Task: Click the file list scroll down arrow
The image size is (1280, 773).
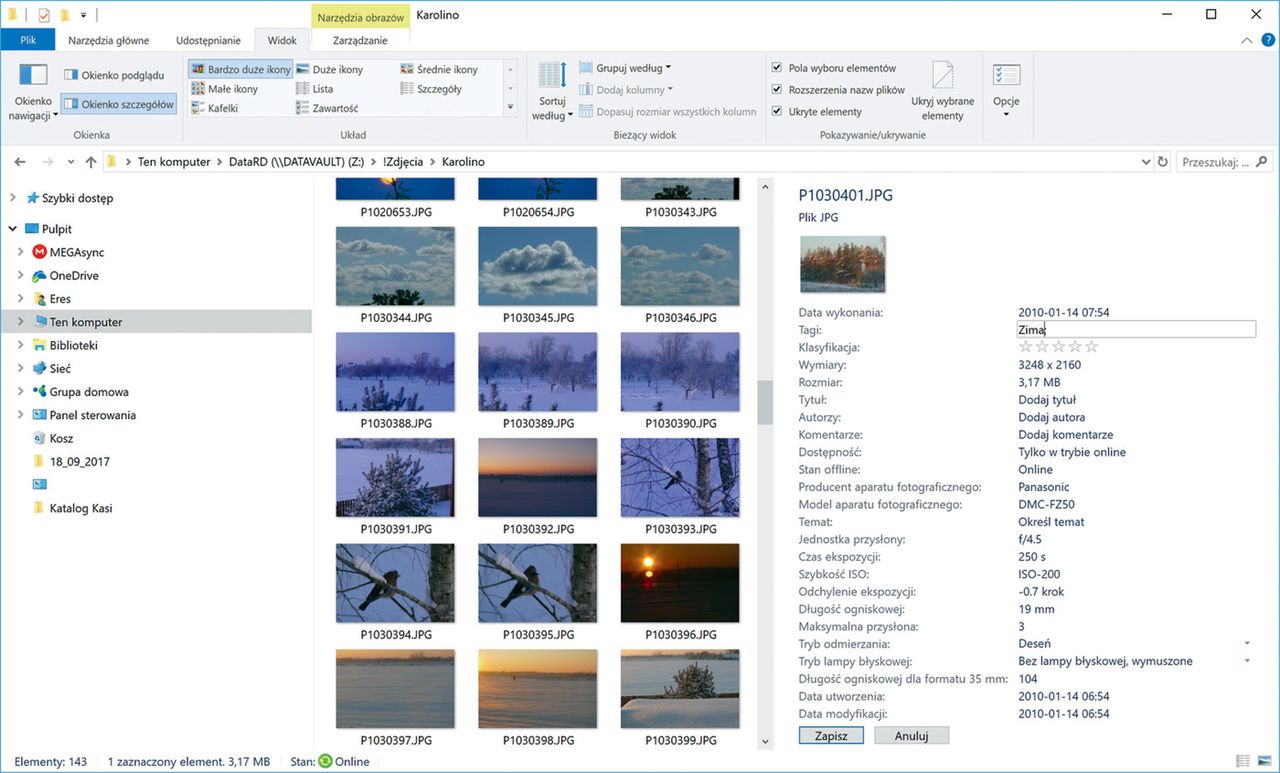Action: pyautogui.click(x=766, y=741)
